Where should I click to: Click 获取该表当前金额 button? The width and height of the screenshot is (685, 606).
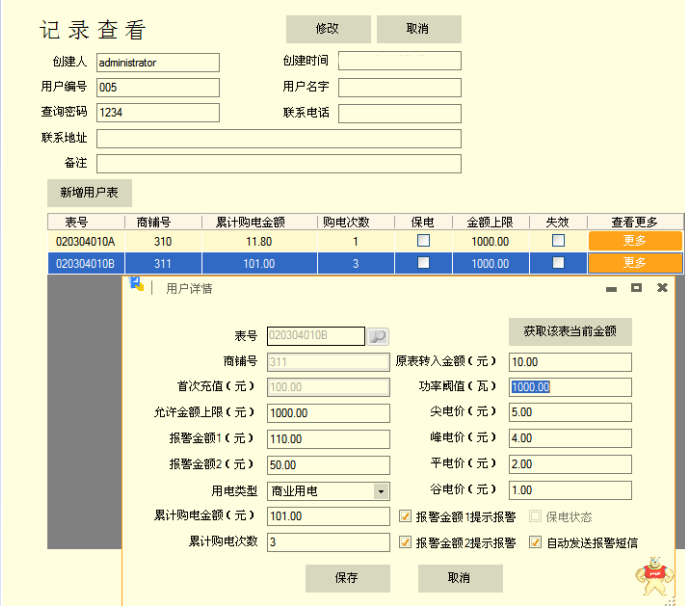pos(570,331)
